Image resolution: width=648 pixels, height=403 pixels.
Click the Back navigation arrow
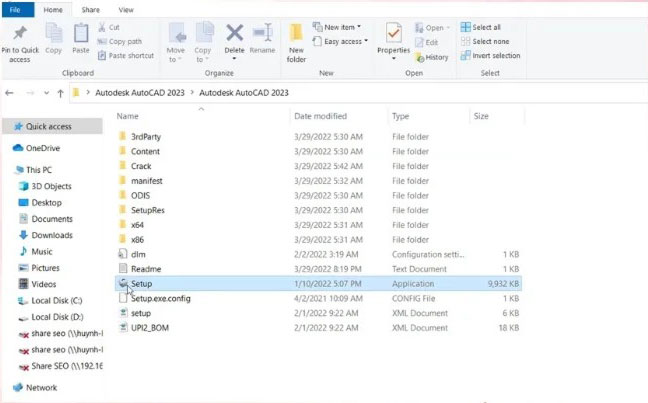click(x=9, y=93)
